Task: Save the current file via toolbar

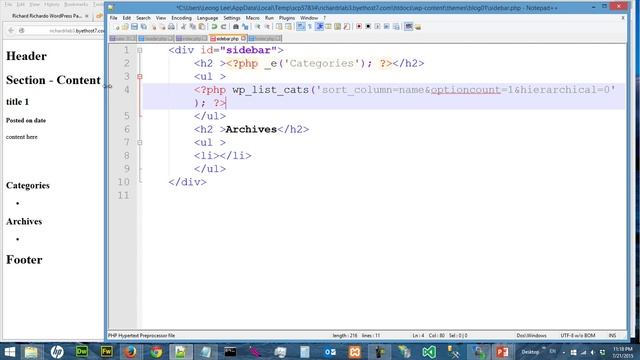Action: click(x=134, y=27)
